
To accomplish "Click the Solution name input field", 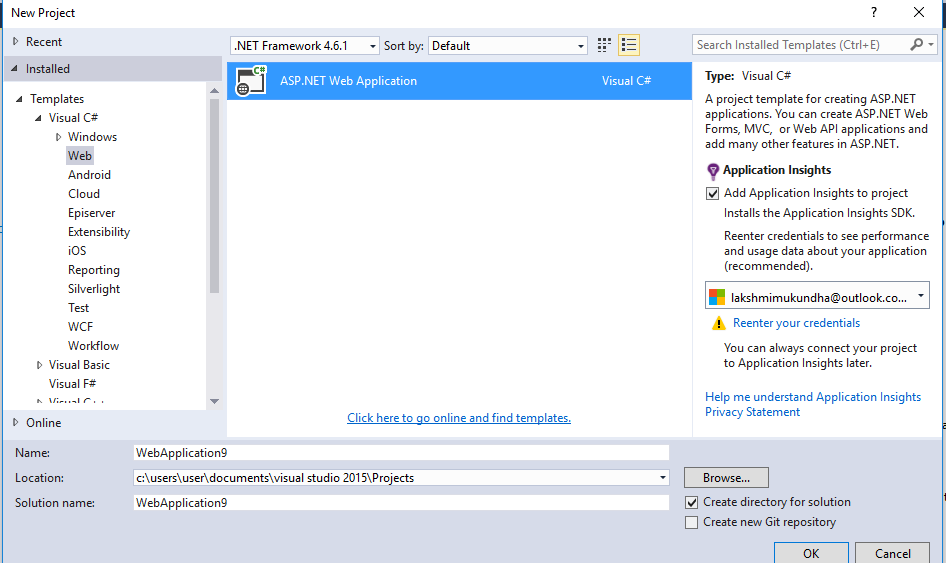I will pos(401,503).
